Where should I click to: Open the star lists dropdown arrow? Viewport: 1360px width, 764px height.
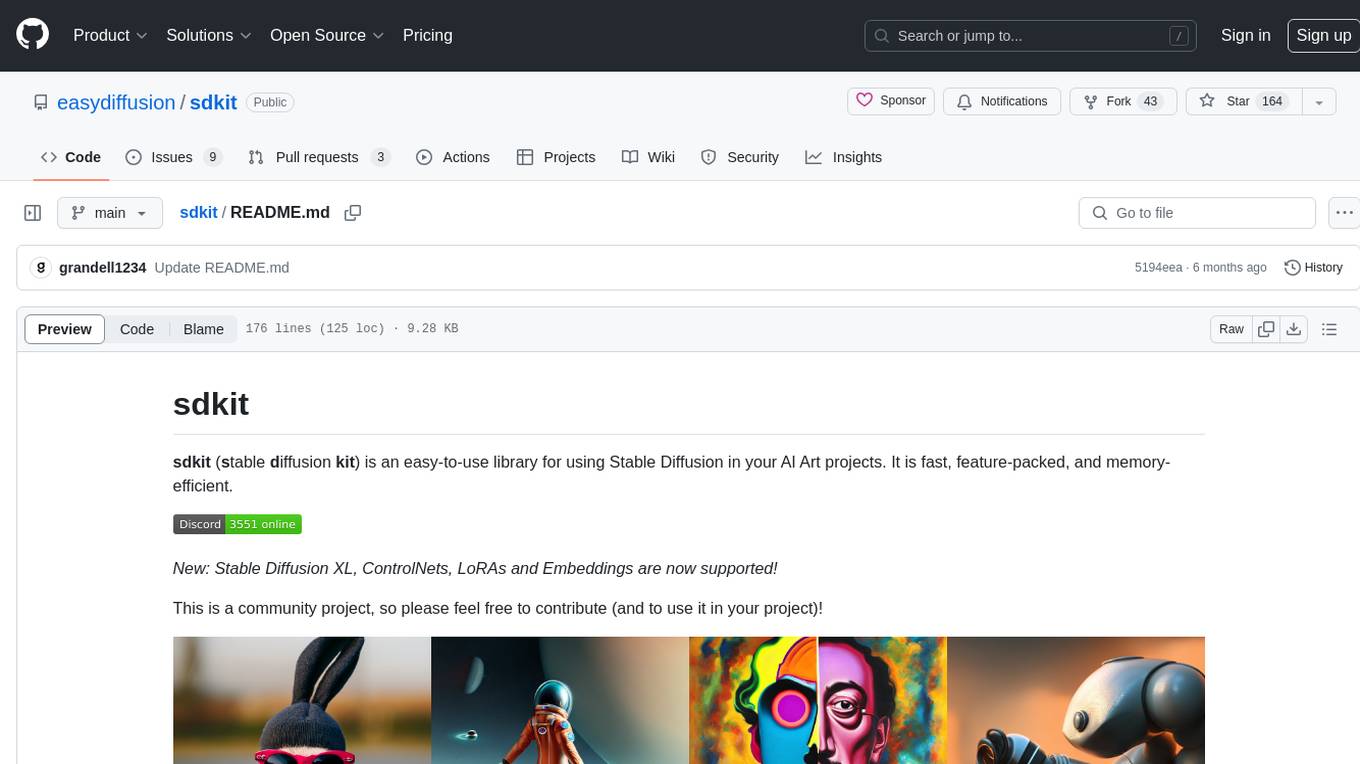point(1319,101)
